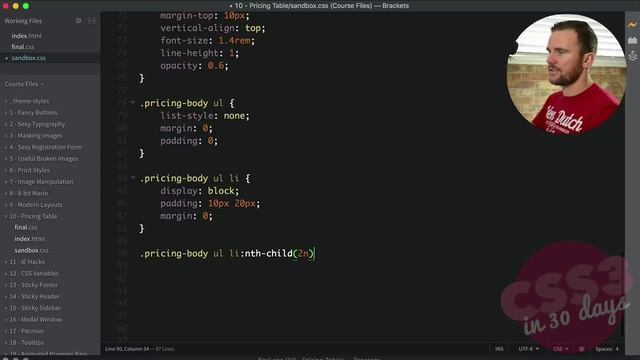Toggle the INS insert mode indicator
This screenshot has height=360, width=640.
click(x=499, y=349)
